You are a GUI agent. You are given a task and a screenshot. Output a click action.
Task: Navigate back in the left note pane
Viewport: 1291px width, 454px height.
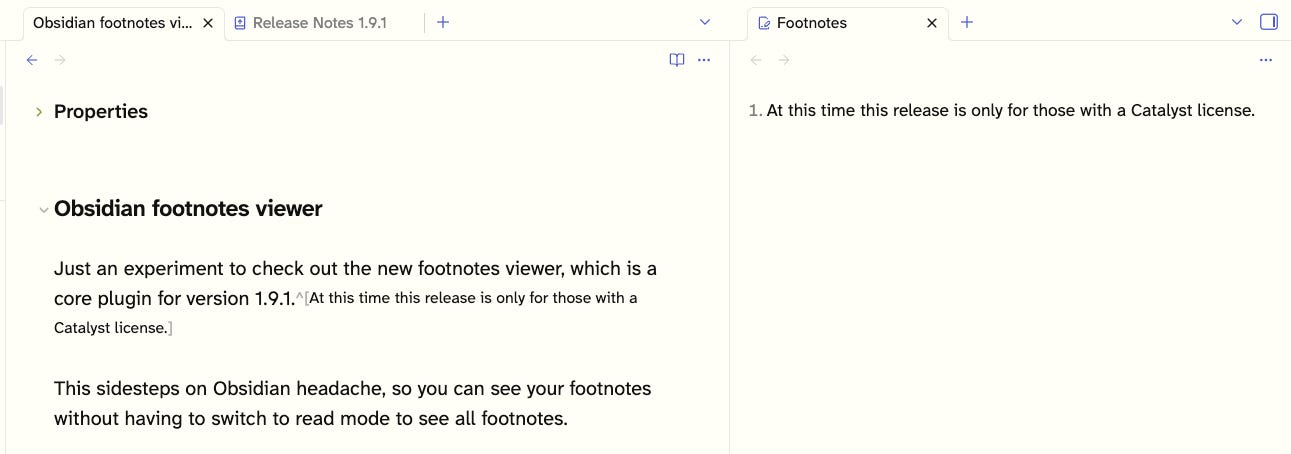32,60
